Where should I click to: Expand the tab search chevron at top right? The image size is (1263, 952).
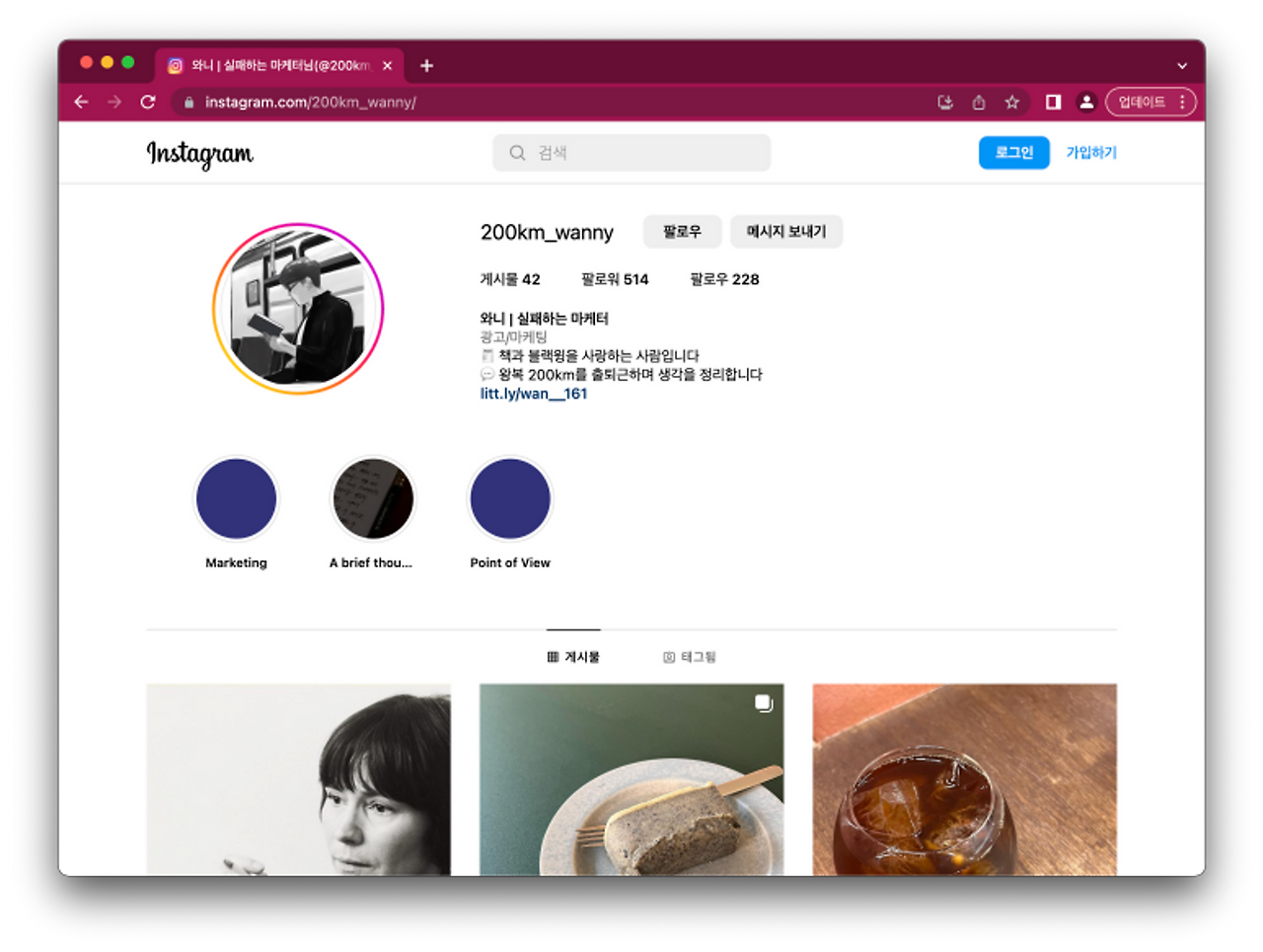(1182, 65)
